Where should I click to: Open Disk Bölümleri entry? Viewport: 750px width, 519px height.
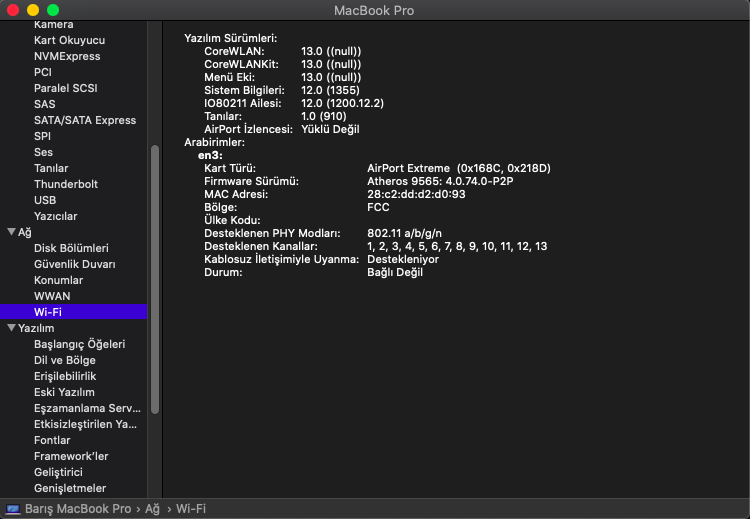(x=71, y=248)
